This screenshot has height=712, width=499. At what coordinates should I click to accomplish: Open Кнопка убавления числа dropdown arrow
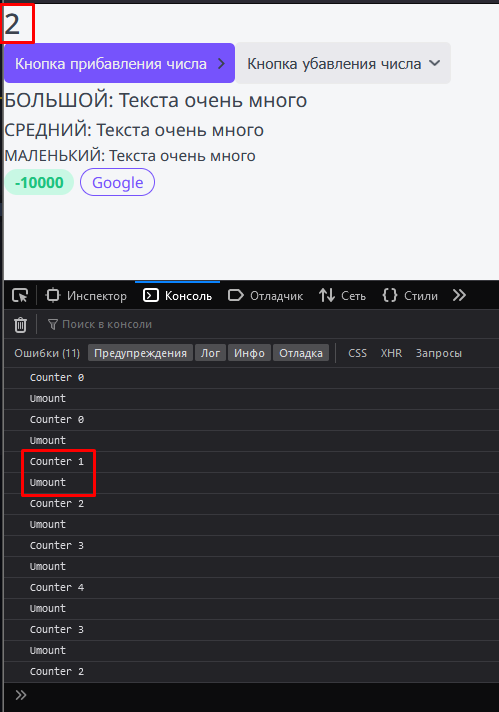(x=435, y=63)
